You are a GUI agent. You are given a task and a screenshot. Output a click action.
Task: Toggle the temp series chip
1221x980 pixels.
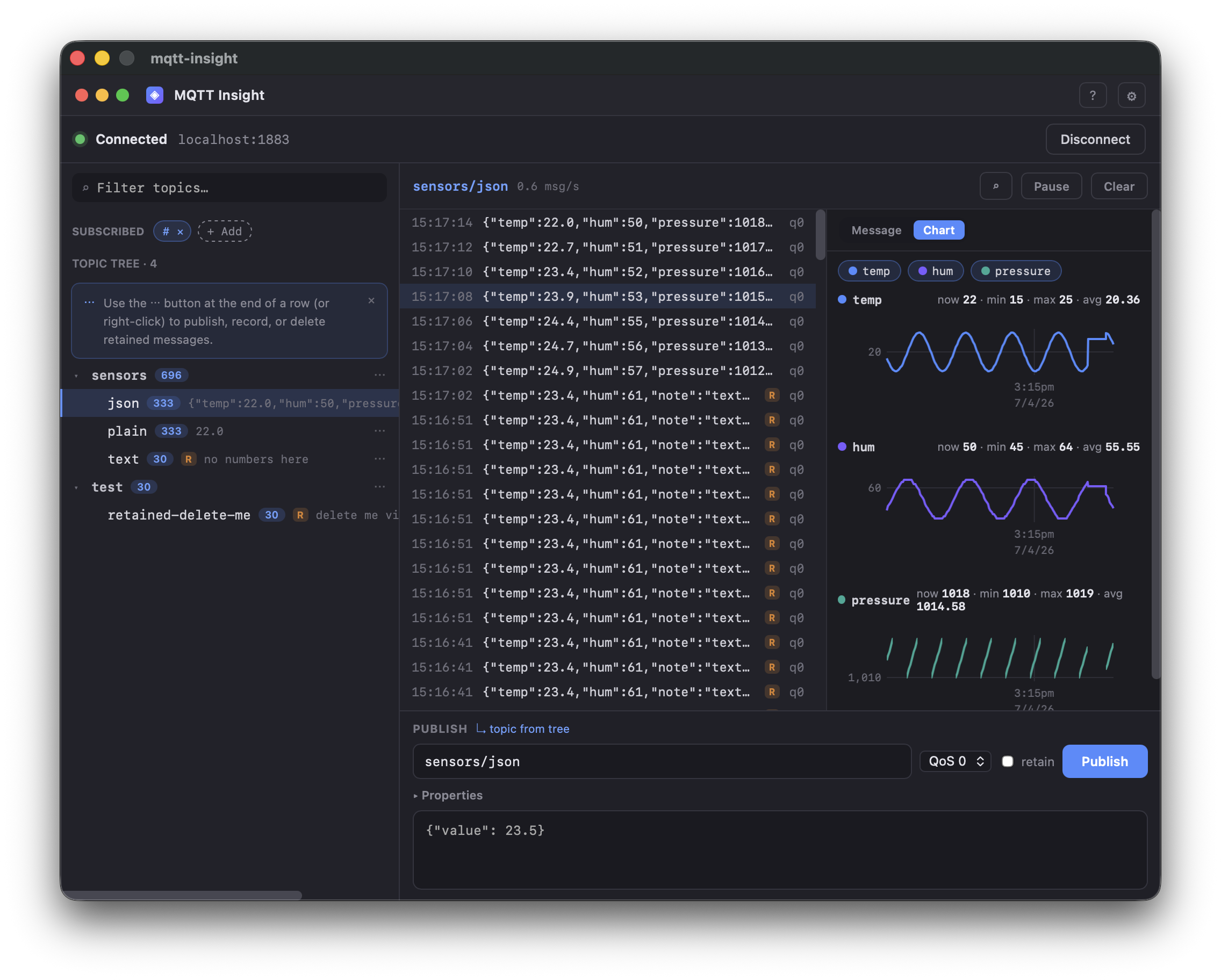coord(869,271)
